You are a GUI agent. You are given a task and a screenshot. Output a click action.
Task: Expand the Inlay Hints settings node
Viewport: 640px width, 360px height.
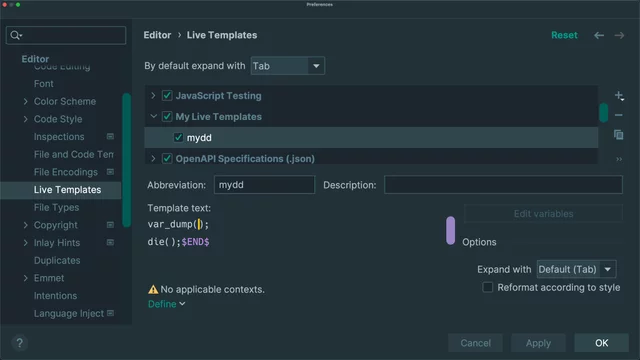pos(25,242)
